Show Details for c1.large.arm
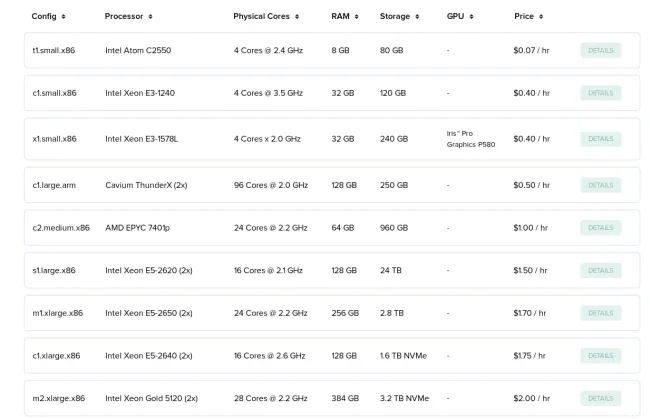 [600, 185]
